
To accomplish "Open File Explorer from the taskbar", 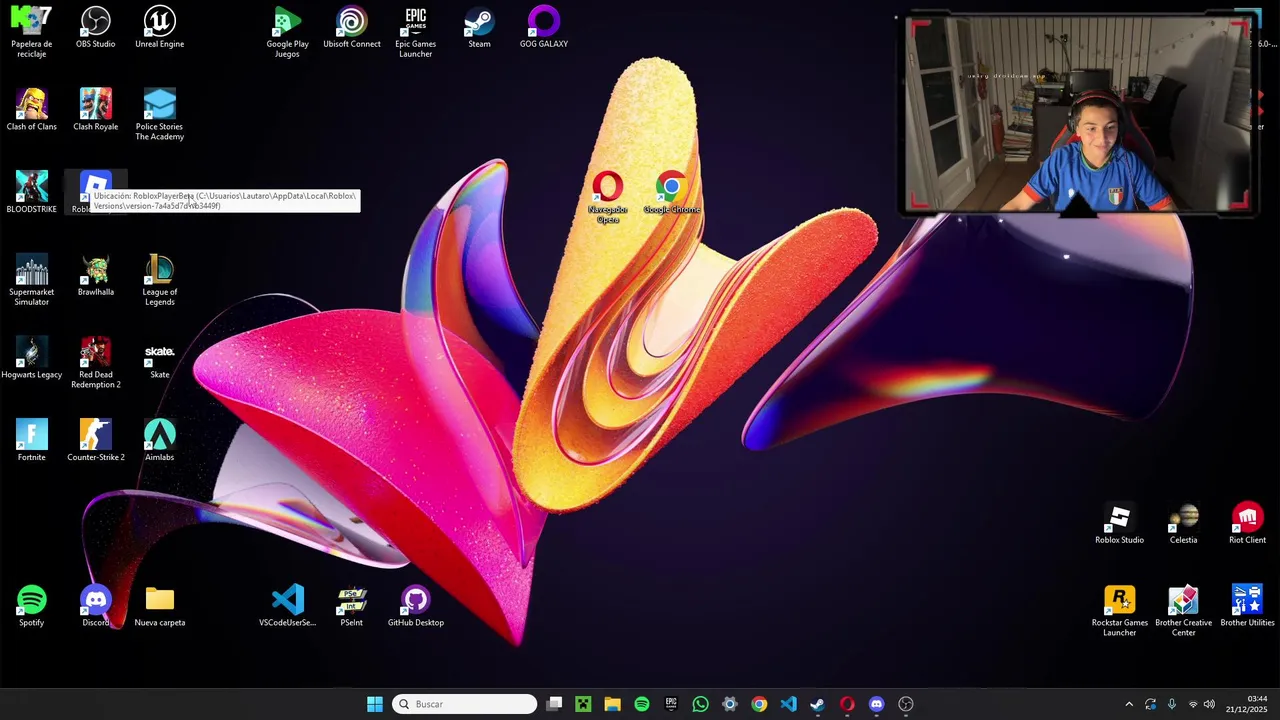I will (x=613, y=704).
